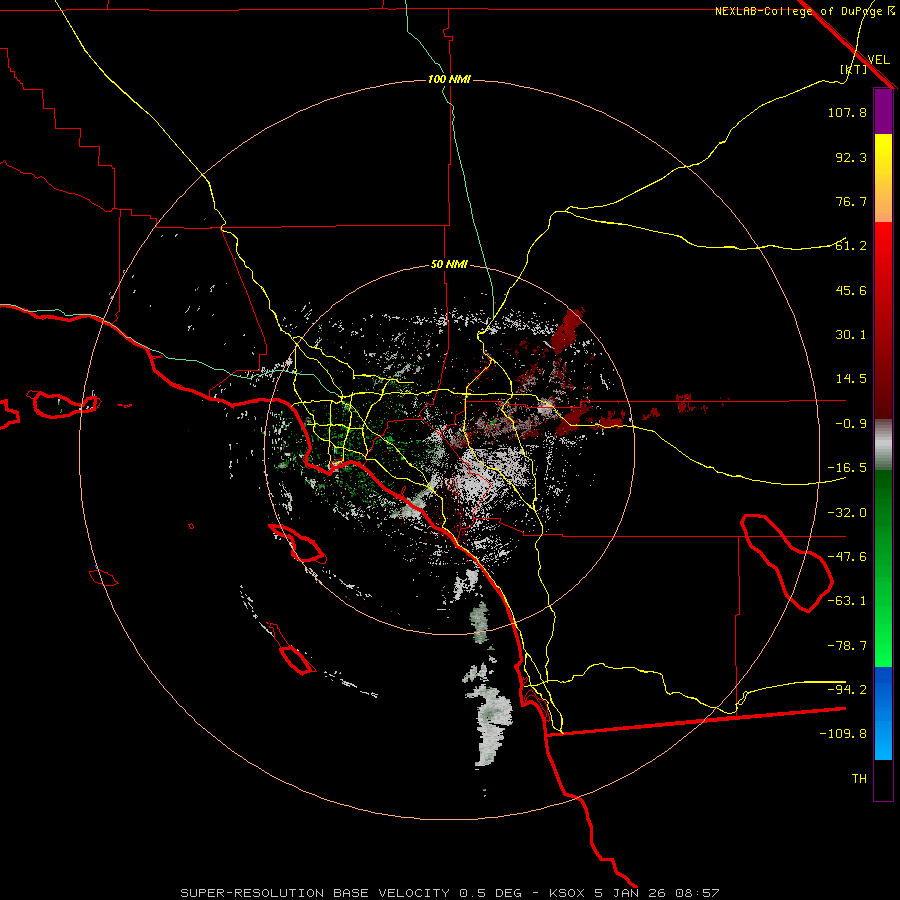This screenshot has height=900, width=900.
Task: Click the -63.1 legend value
Action: click(847, 601)
